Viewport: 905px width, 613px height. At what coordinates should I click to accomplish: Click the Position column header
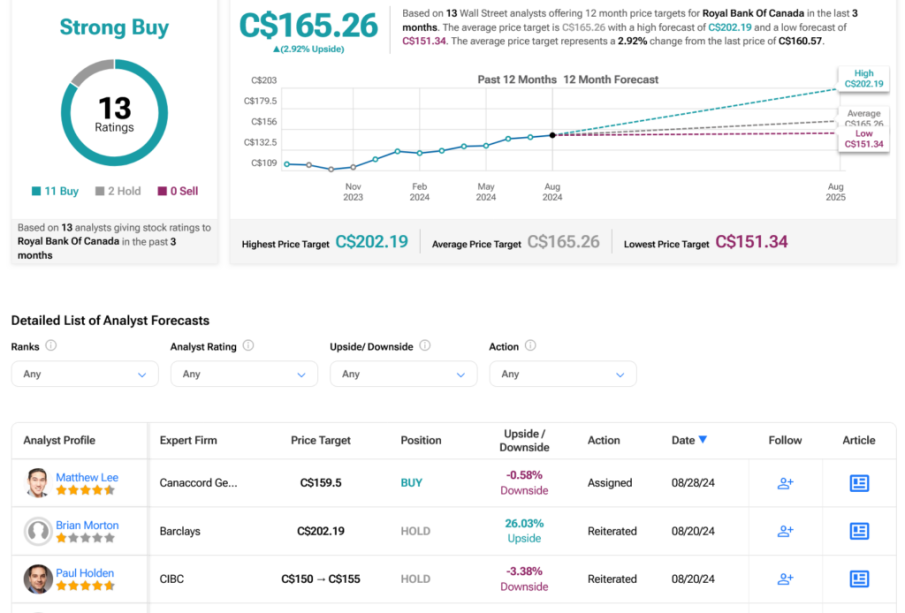pyautogui.click(x=421, y=440)
